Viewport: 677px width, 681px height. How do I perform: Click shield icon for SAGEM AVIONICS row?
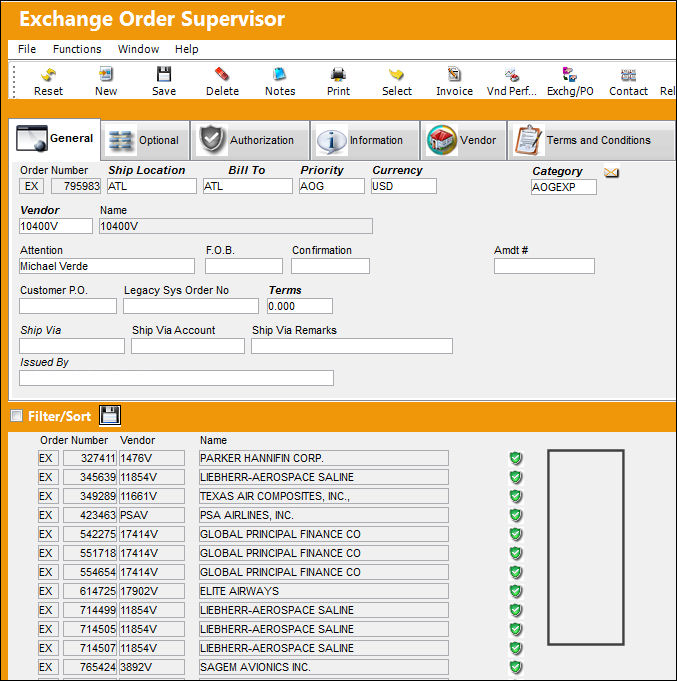[515, 667]
